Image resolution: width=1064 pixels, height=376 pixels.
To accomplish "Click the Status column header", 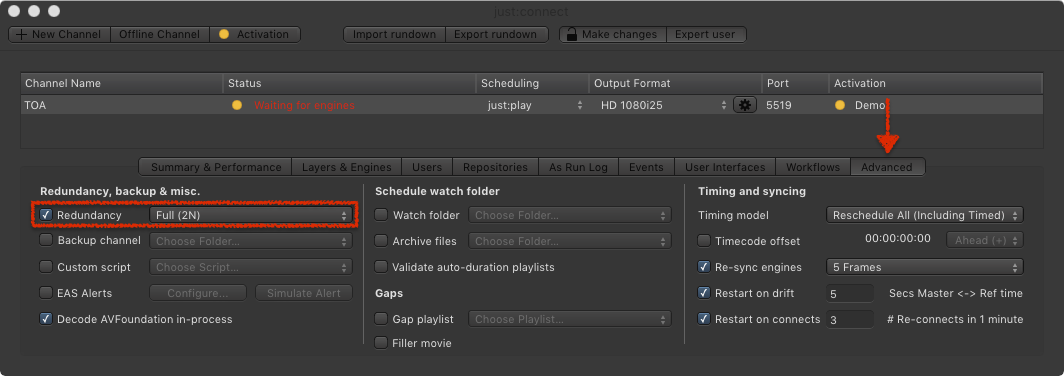I will (x=349, y=83).
